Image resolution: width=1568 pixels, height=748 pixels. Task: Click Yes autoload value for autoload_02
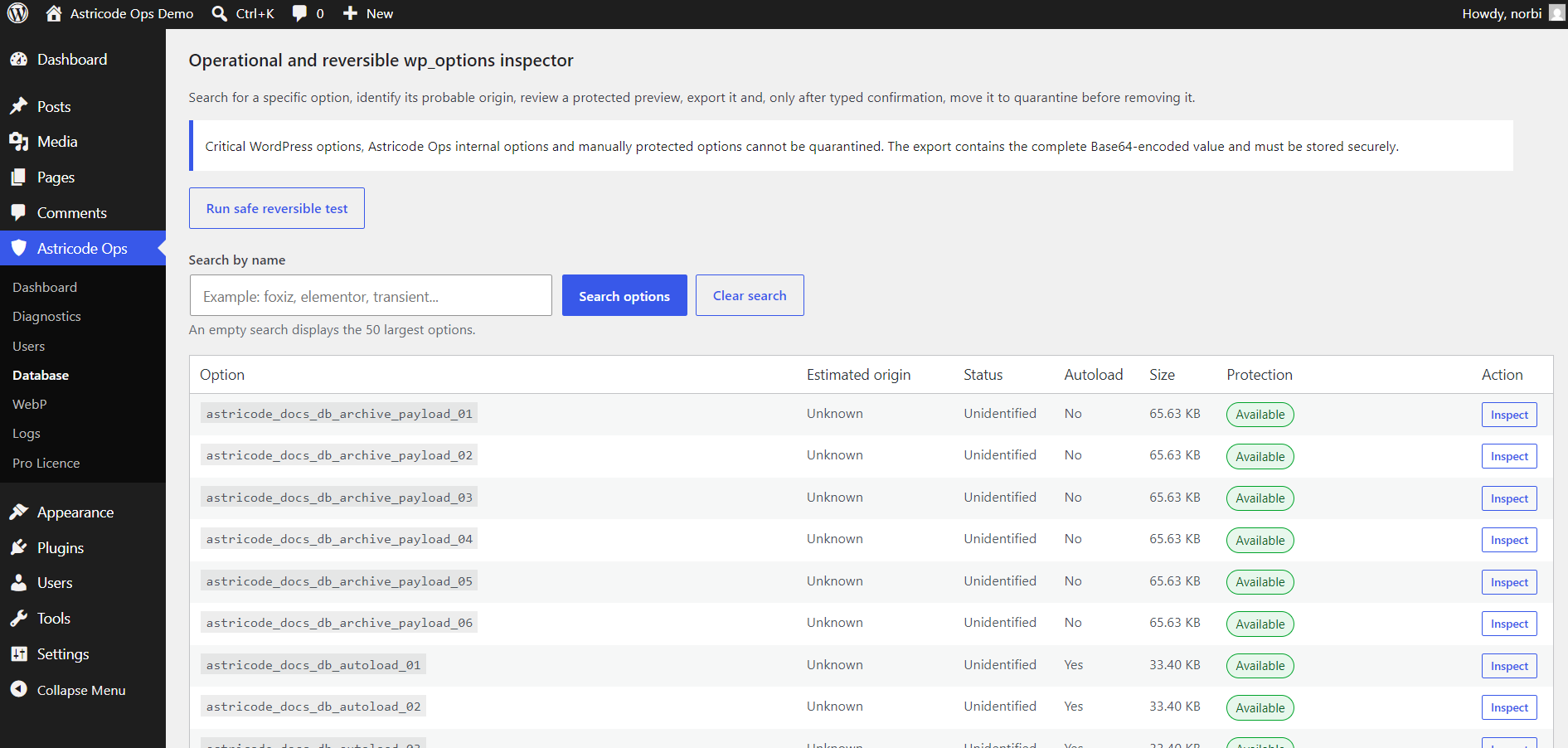[1074, 707]
